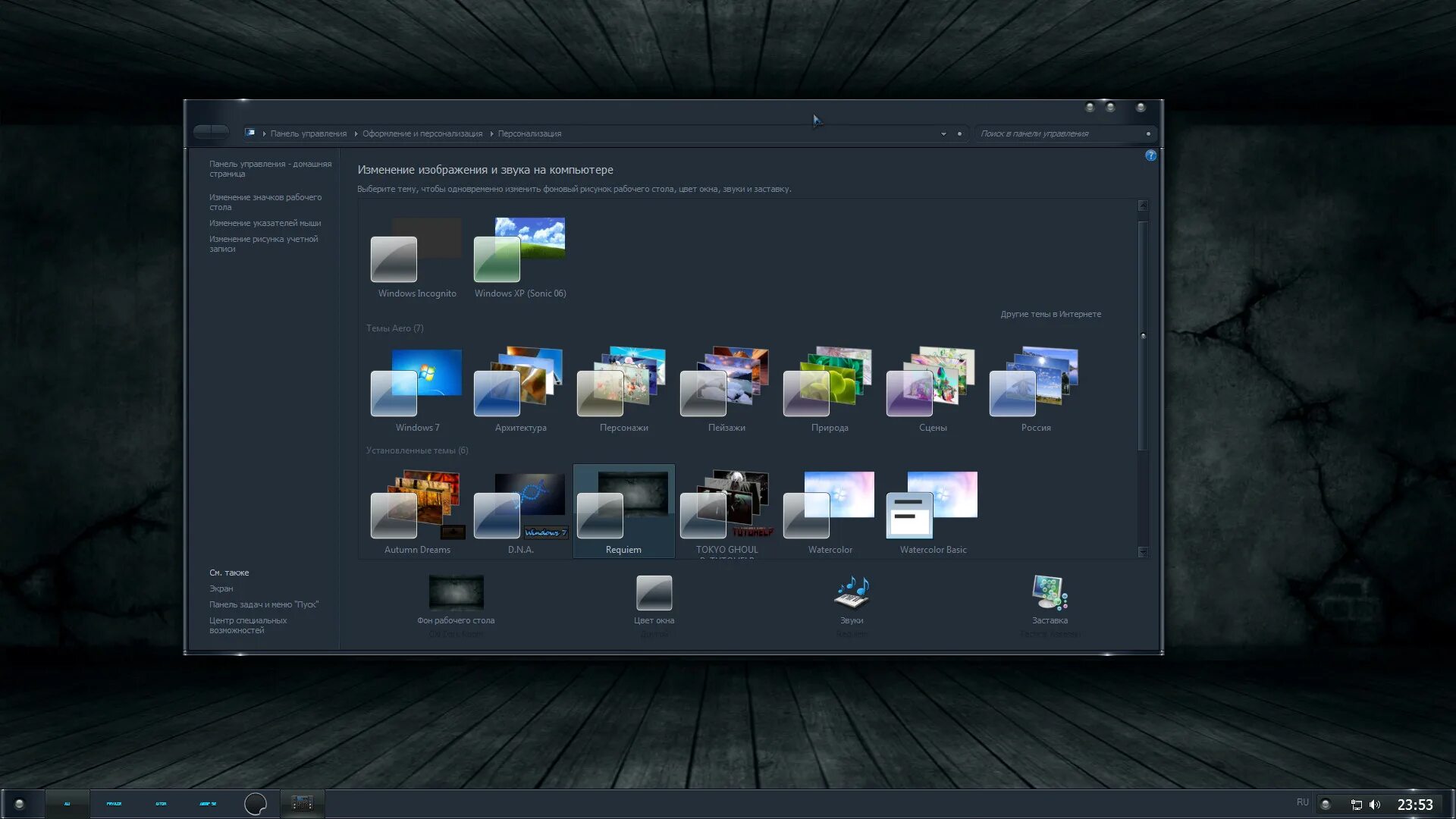Click the Start orb on taskbar
Image resolution: width=1456 pixels, height=819 pixels.
(x=20, y=804)
